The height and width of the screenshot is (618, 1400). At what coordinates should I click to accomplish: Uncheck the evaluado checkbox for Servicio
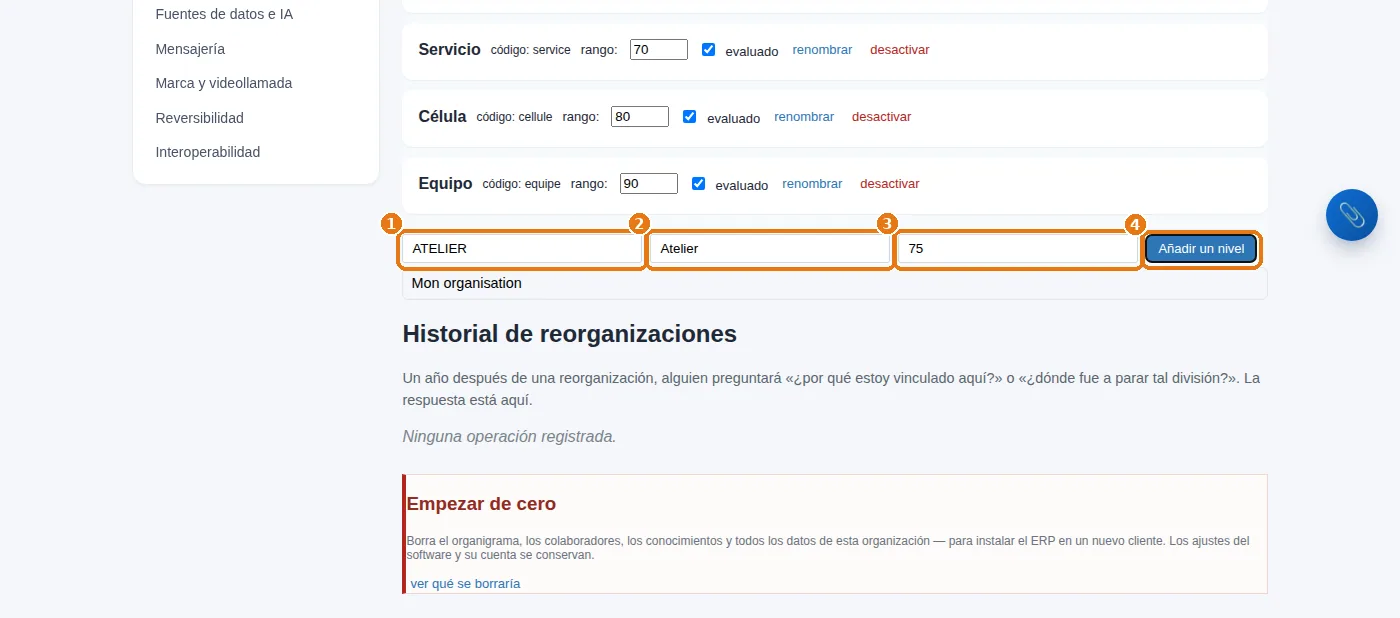click(708, 49)
